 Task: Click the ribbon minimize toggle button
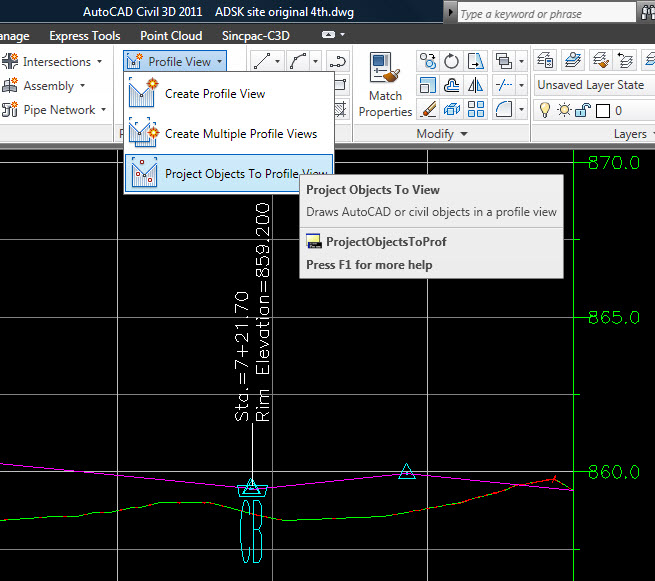328,35
